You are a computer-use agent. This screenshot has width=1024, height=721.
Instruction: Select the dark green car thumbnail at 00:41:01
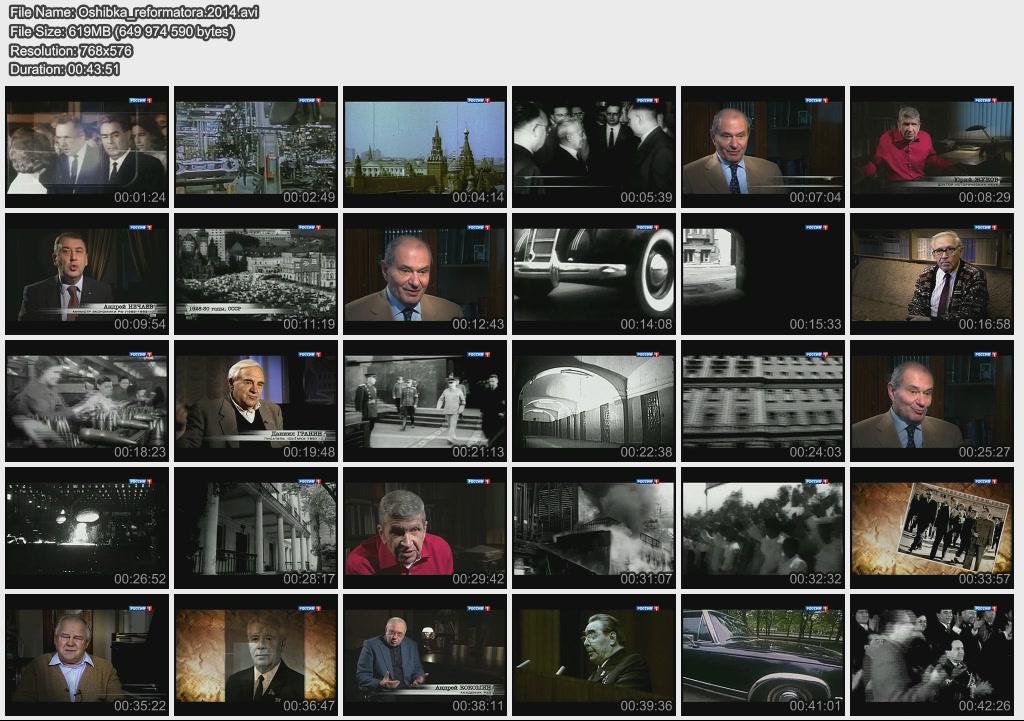763,655
